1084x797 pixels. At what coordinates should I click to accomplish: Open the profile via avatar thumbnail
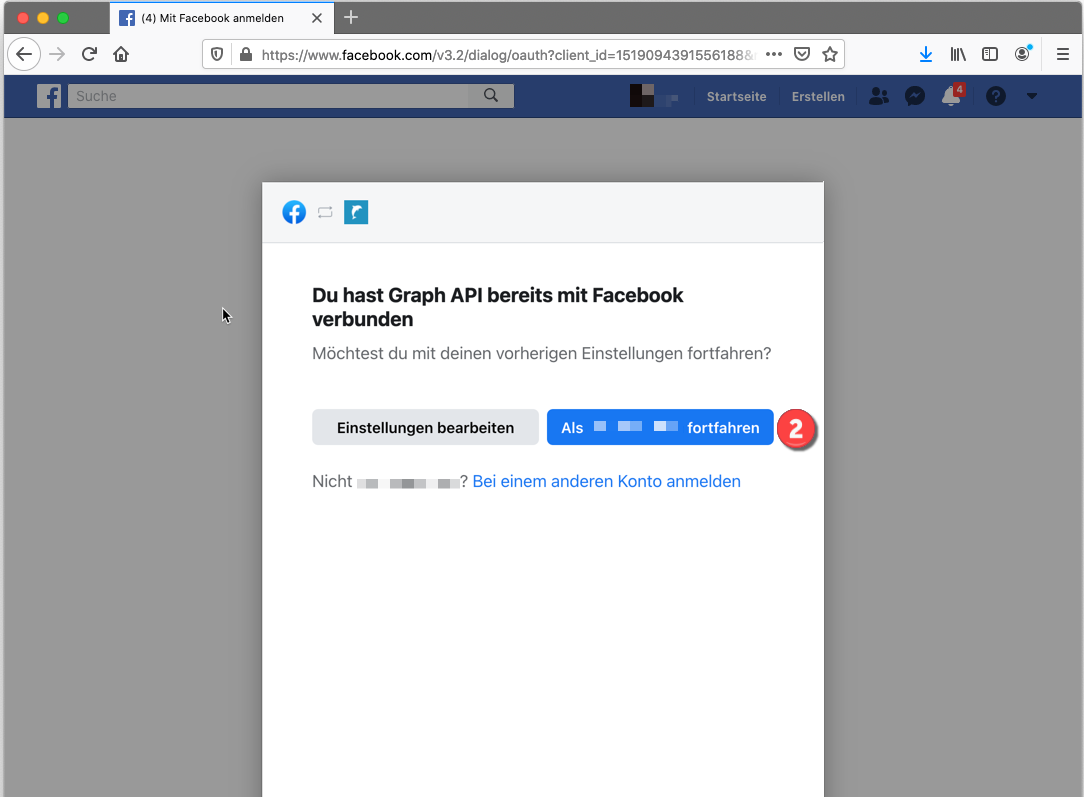pos(642,95)
